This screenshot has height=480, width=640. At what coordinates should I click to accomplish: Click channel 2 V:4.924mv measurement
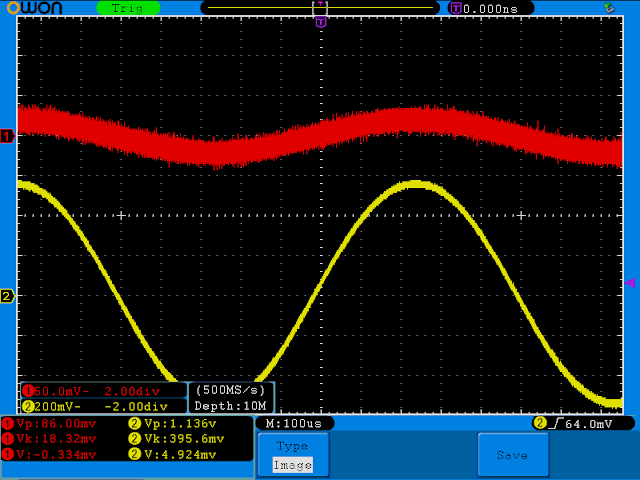pyautogui.click(x=173, y=454)
